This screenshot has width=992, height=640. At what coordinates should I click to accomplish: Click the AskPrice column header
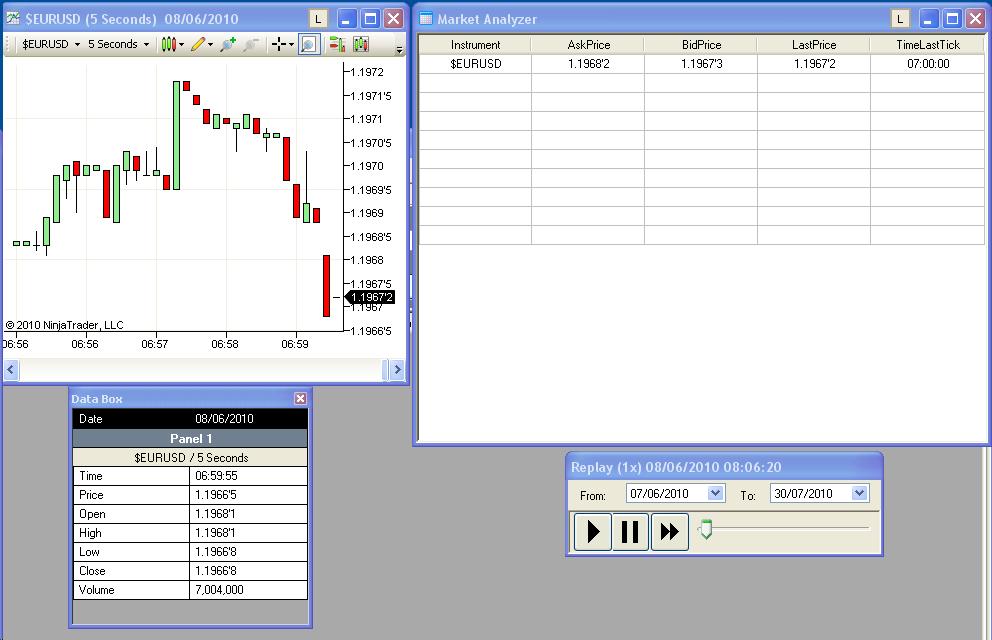[x=588, y=45]
